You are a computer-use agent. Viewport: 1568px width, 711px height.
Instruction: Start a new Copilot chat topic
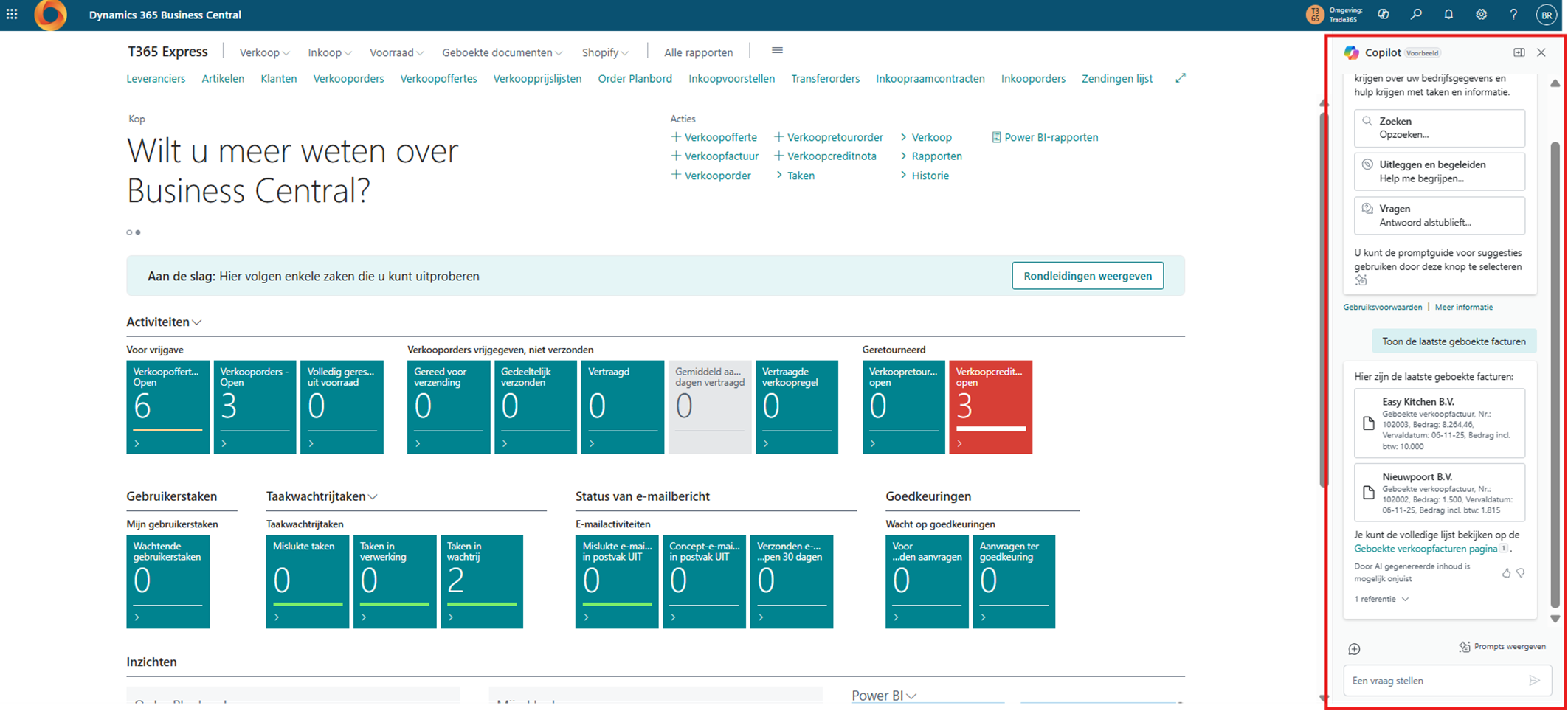point(1354,649)
